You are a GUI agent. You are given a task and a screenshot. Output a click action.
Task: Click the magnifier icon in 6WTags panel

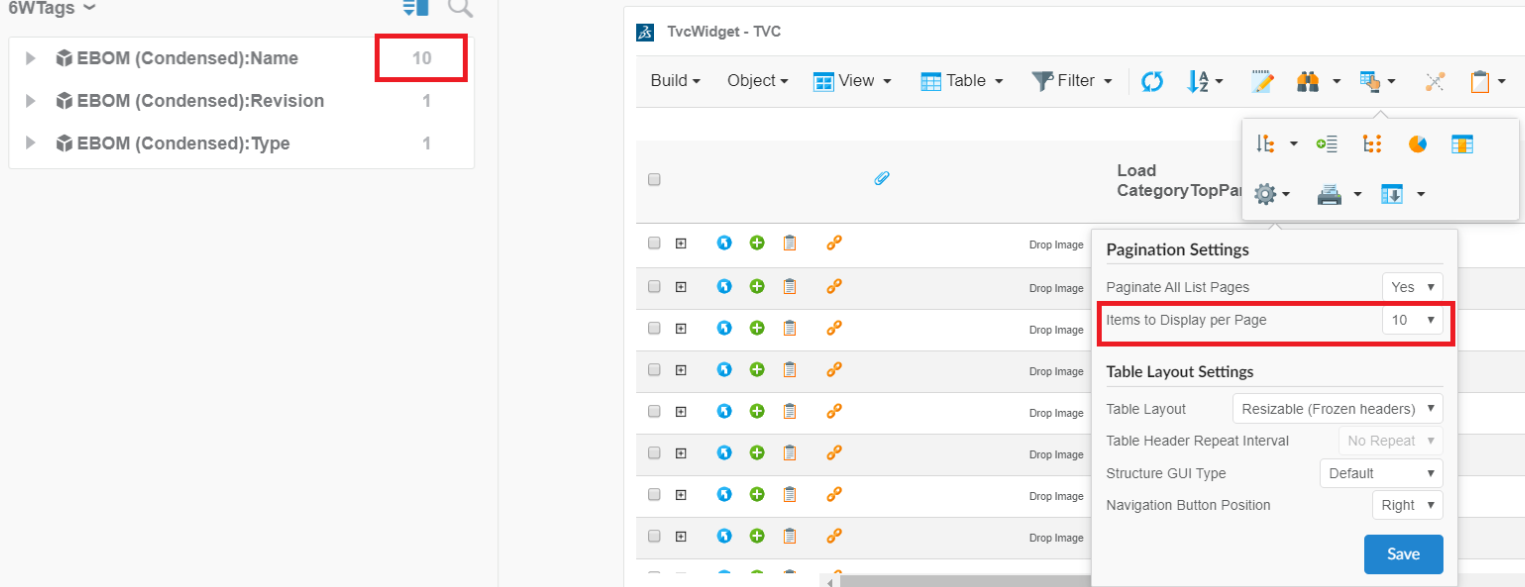point(460,8)
